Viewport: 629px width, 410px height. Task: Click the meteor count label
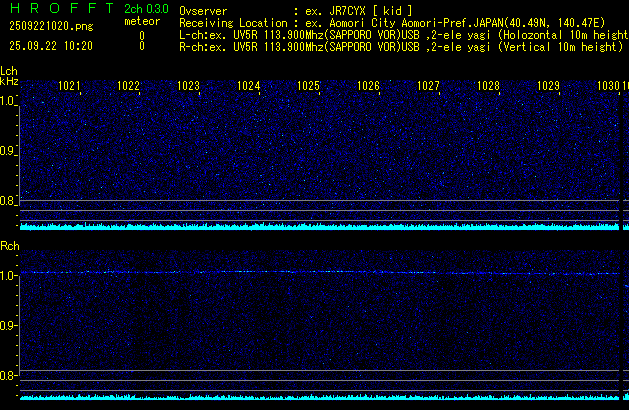click(x=141, y=21)
